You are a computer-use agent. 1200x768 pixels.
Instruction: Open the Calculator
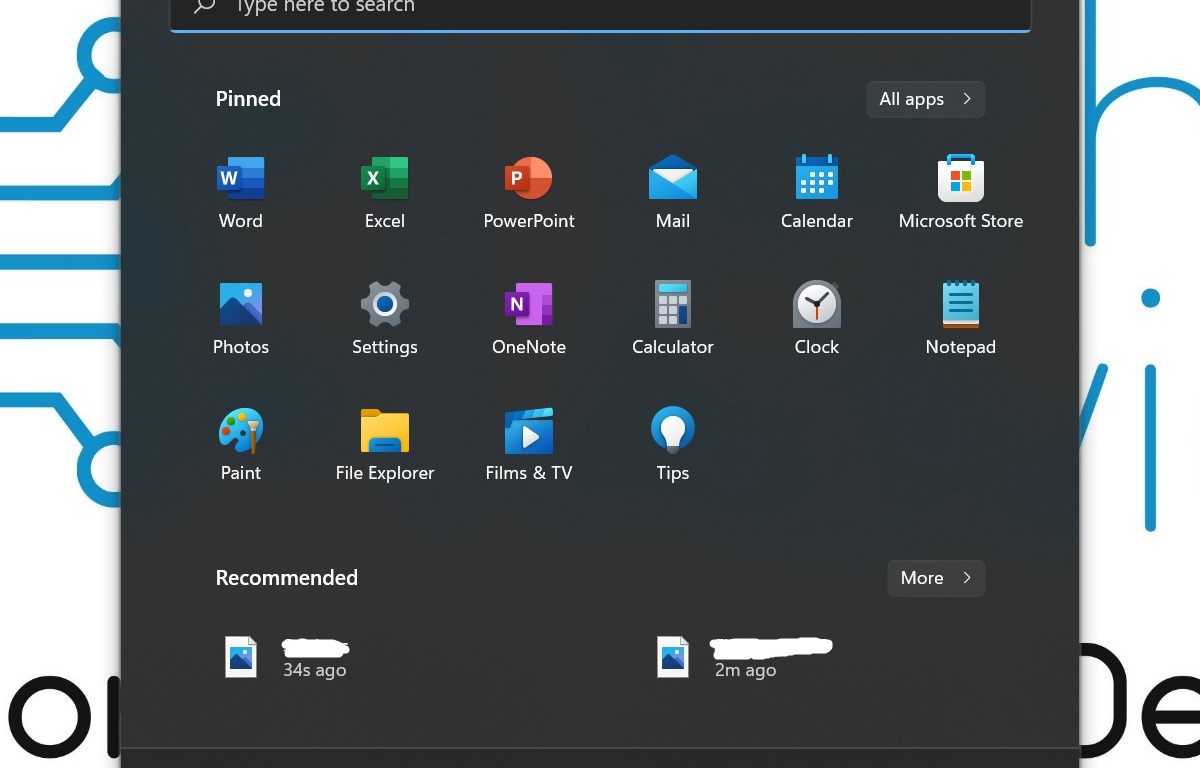tap(672, 317)
